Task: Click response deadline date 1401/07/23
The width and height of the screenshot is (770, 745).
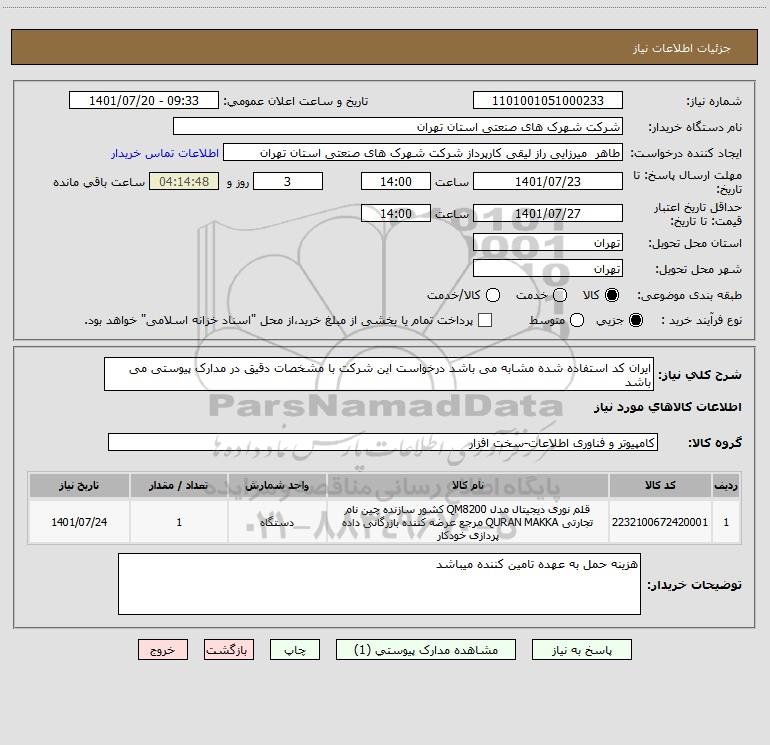Action: (548, 181)
